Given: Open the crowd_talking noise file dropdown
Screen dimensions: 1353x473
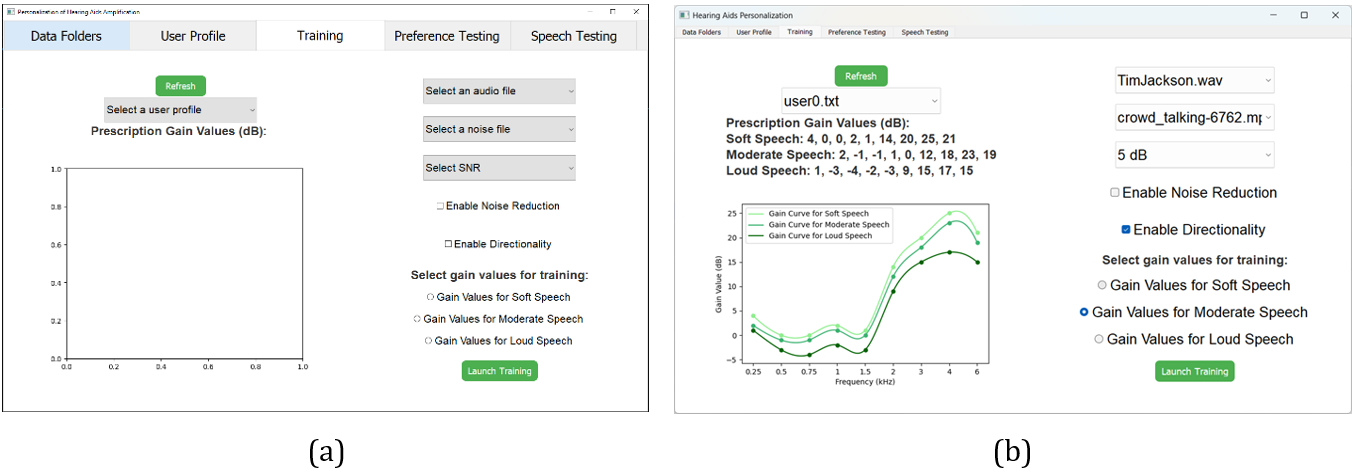Looking at the screenshot, I should pos(1195,118).
